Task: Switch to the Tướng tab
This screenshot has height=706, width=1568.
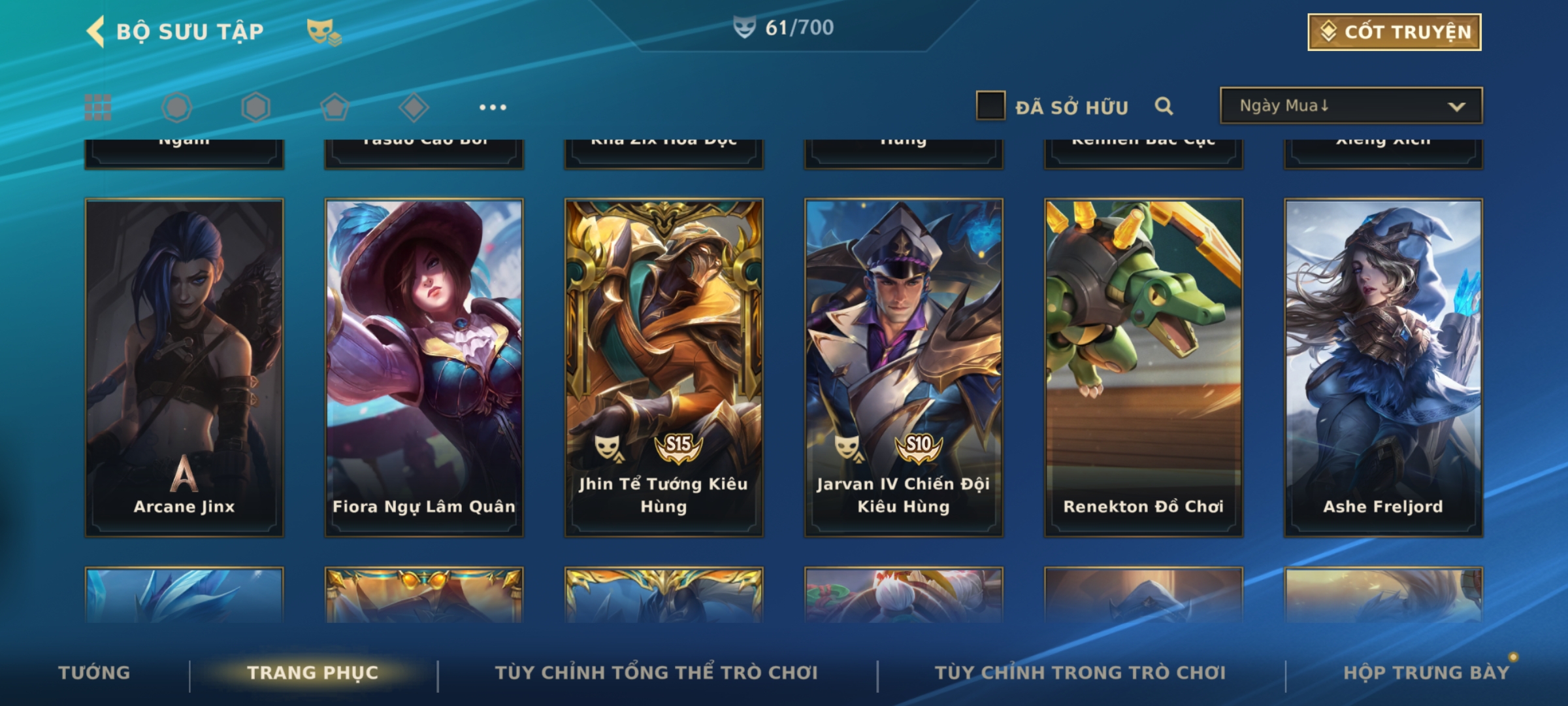Action: 94,673
